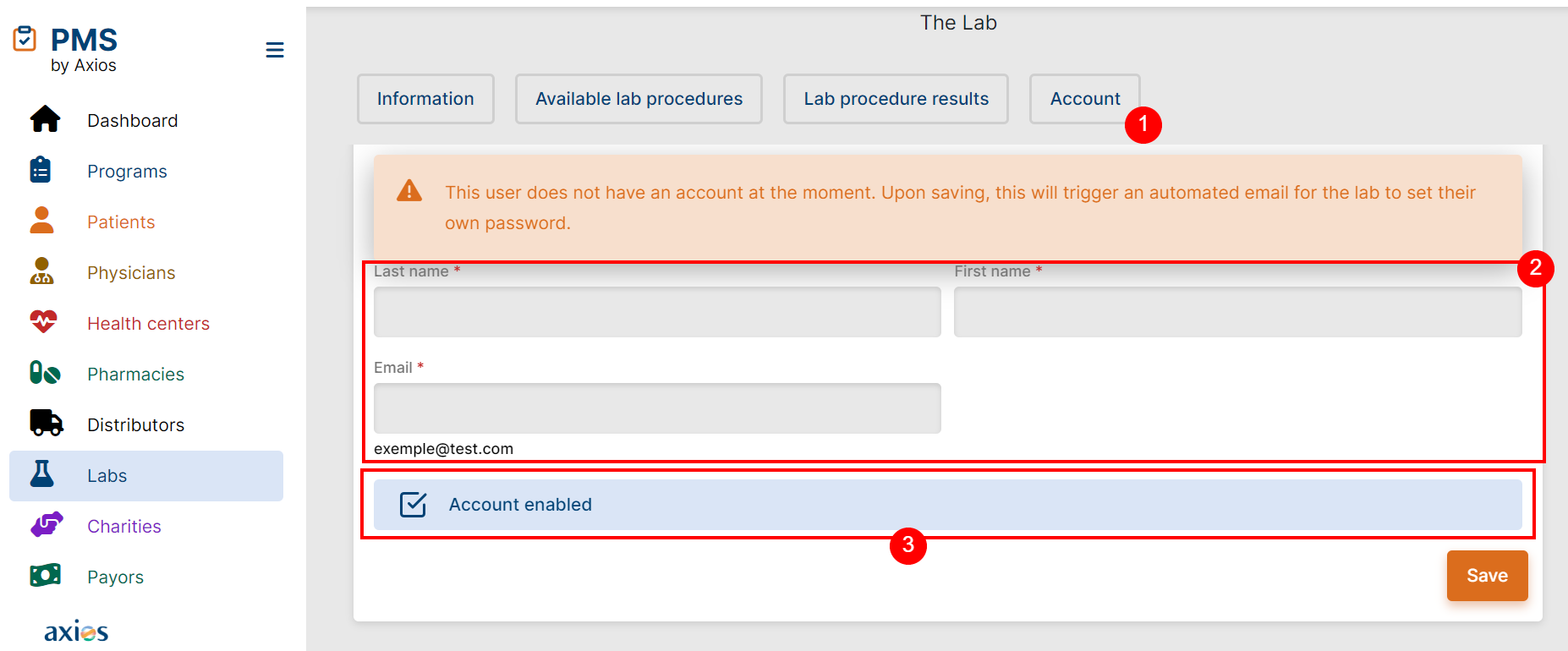Click the Email input field
Screen dimensions: 1568x651
pyautogui.click(x=657, y=408)
